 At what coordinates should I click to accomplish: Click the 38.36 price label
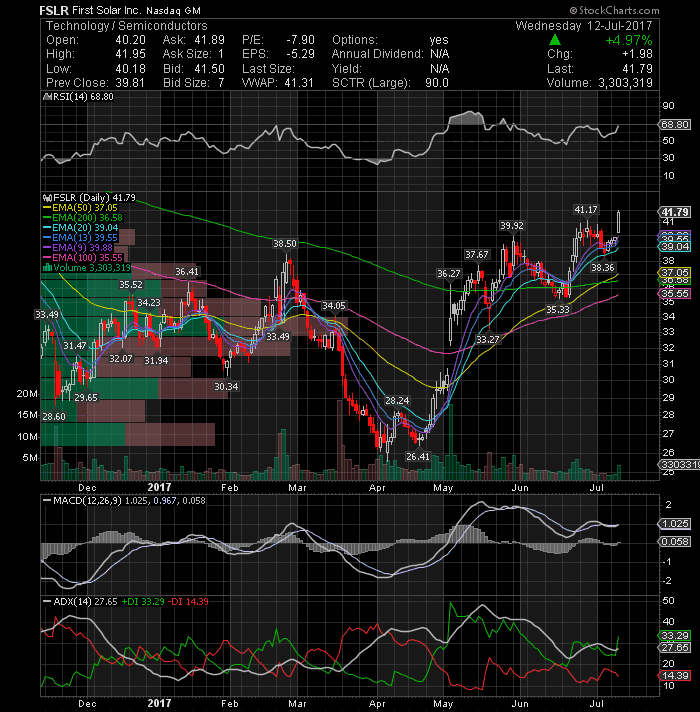pos(602,268)
